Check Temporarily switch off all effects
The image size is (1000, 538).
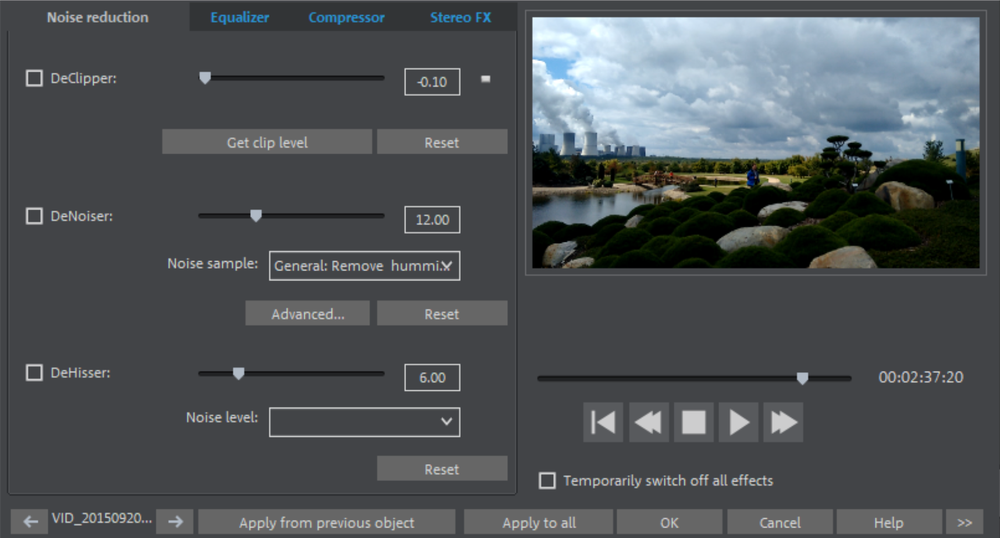[x=547, y=481]
